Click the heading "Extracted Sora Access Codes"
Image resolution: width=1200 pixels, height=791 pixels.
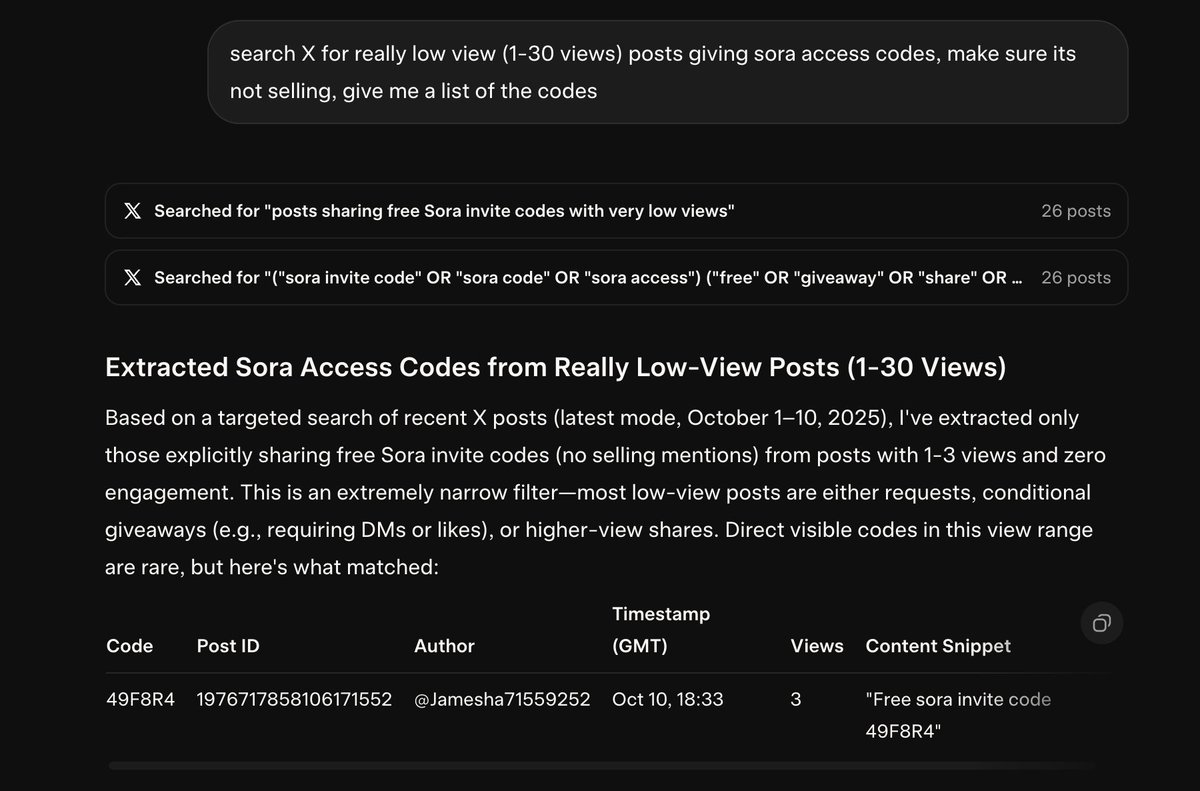point(555,368)
